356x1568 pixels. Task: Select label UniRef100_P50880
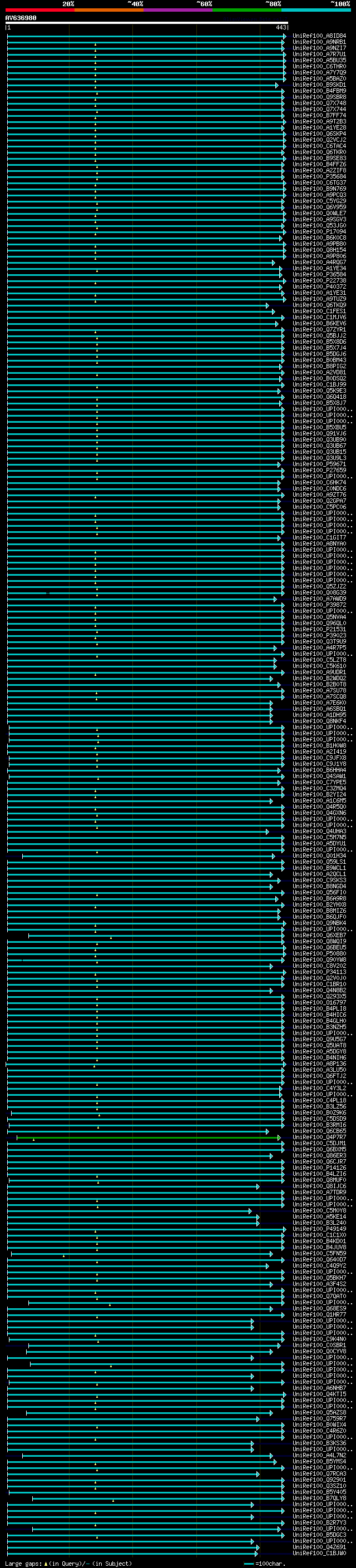pos(319,954)
